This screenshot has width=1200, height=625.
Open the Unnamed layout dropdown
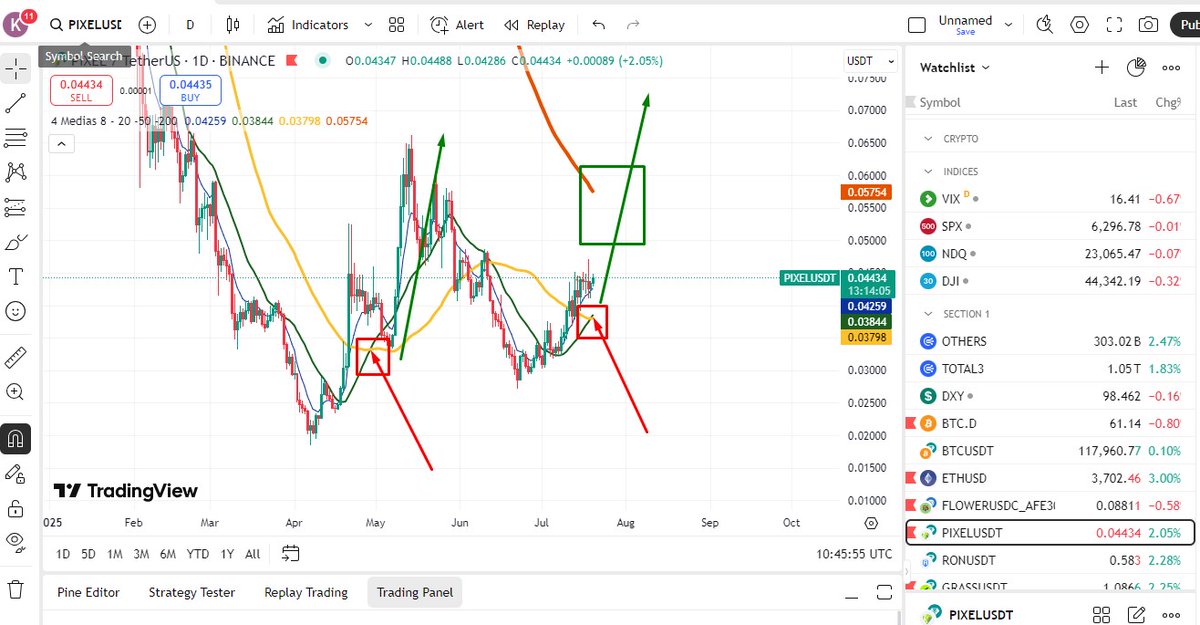click(x=1009, y=24)
